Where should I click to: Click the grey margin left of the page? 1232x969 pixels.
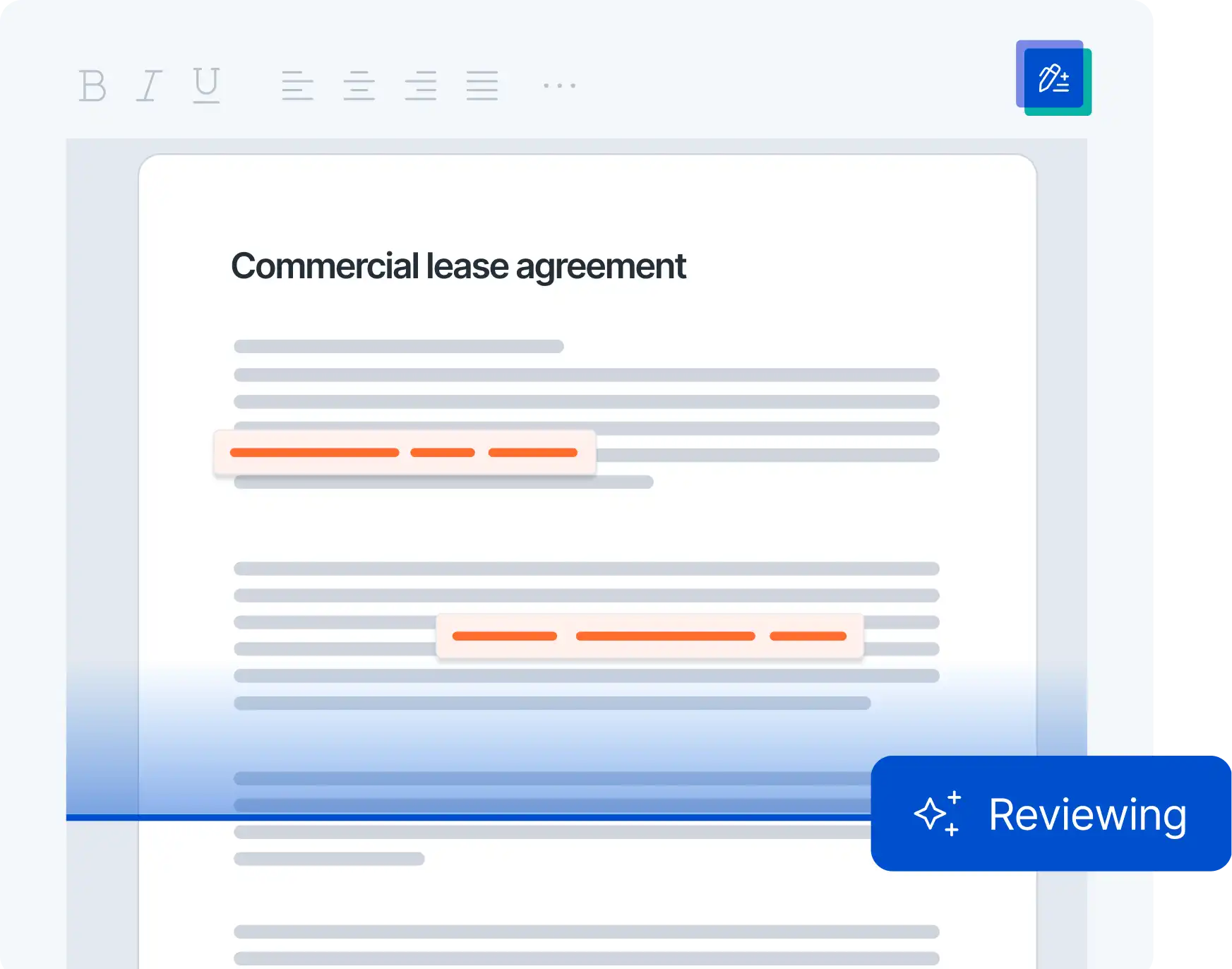click(102, 424)
